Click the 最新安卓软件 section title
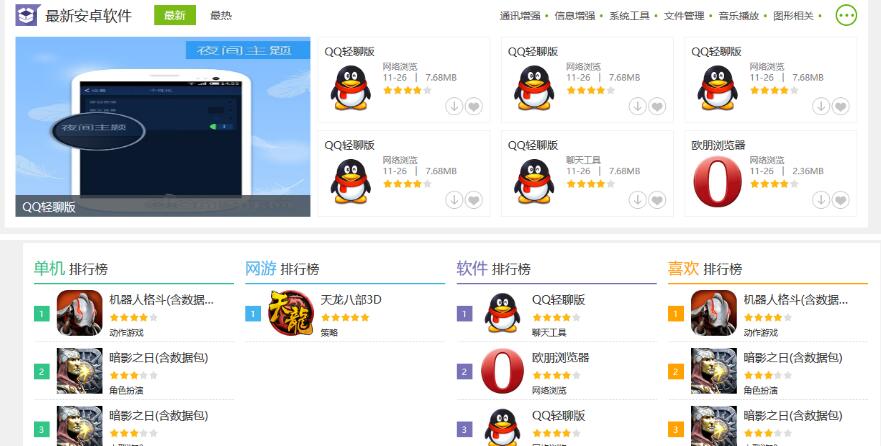The height and width of the screenshot is (446, 881). coord(88,16)
